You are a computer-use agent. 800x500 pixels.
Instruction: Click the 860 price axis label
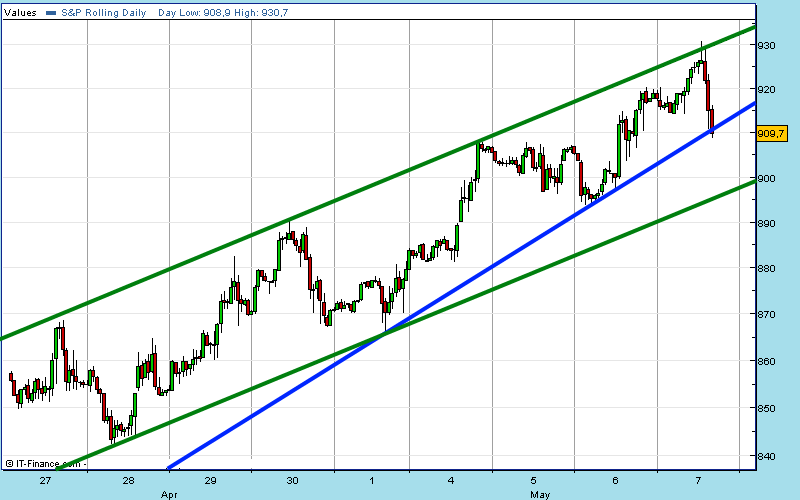pos(766,361)
